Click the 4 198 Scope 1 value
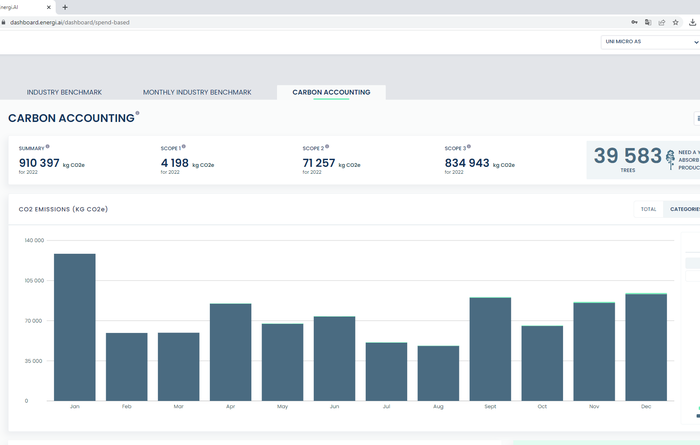Viewport: 700px width, 445px height. click(175, 163)
